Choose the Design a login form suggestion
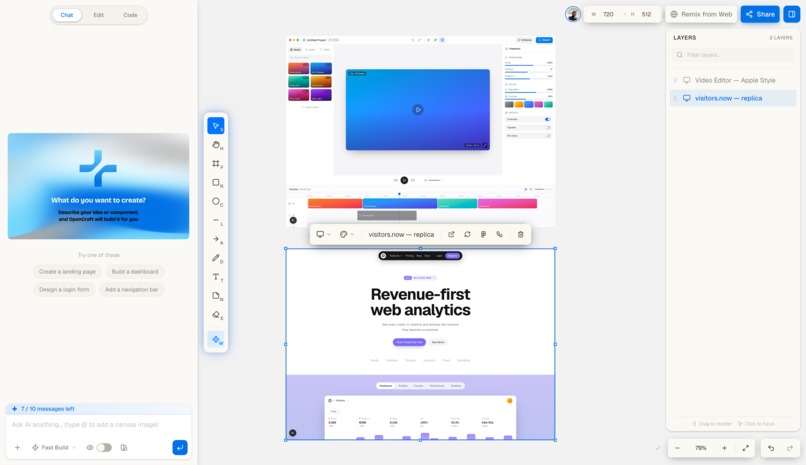The width and height of the screenshot is (806, 465). (x=64, y=289)
